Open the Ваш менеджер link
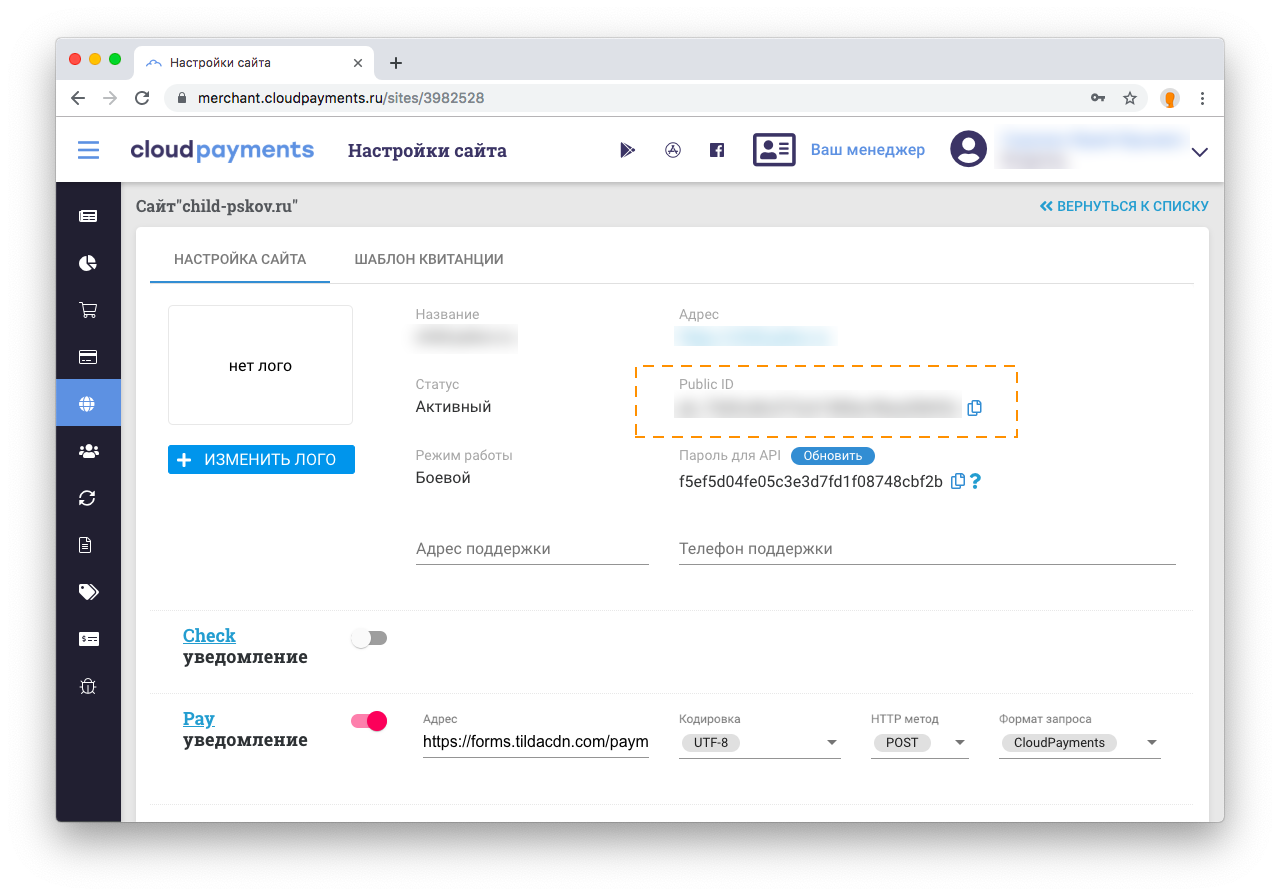Viewport: 1280px width, 896px height. coord(867,150)
